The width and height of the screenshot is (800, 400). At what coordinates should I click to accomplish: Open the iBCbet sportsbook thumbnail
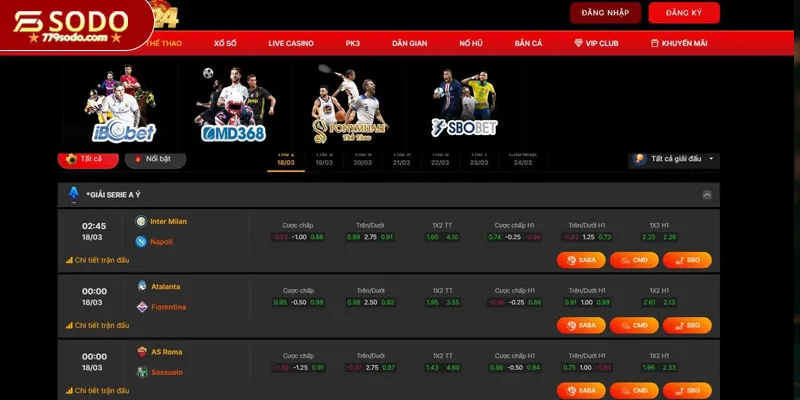pos(120,104)
